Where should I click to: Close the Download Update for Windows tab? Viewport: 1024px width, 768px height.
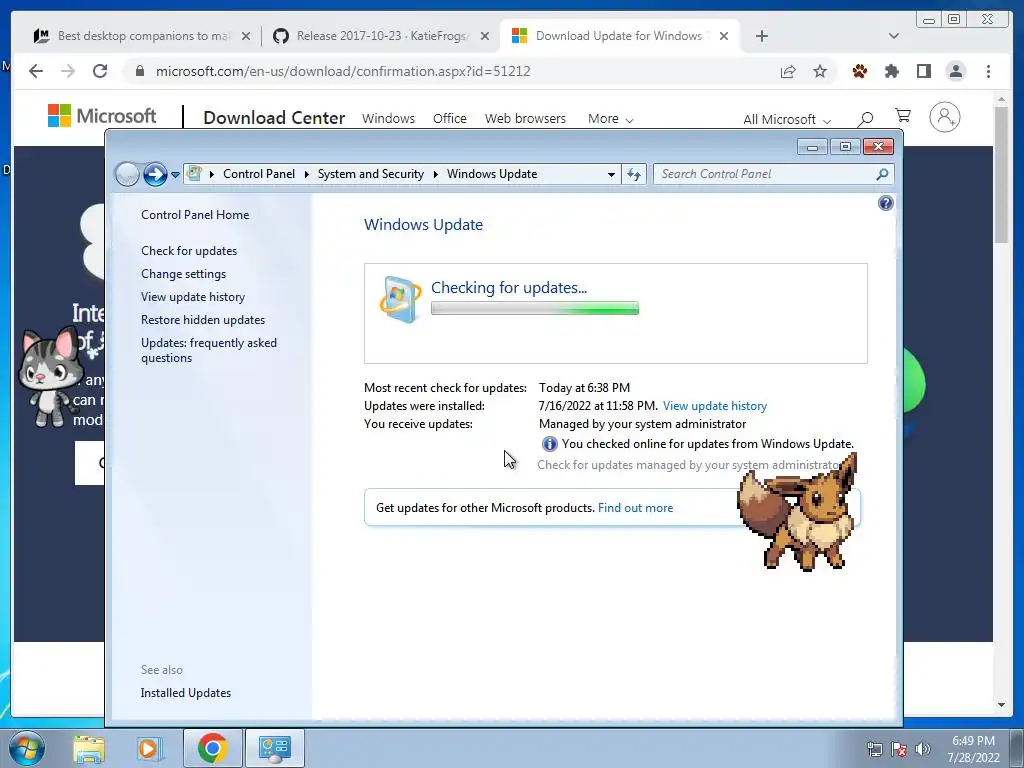pyautogui.click(x=724, y=37)
